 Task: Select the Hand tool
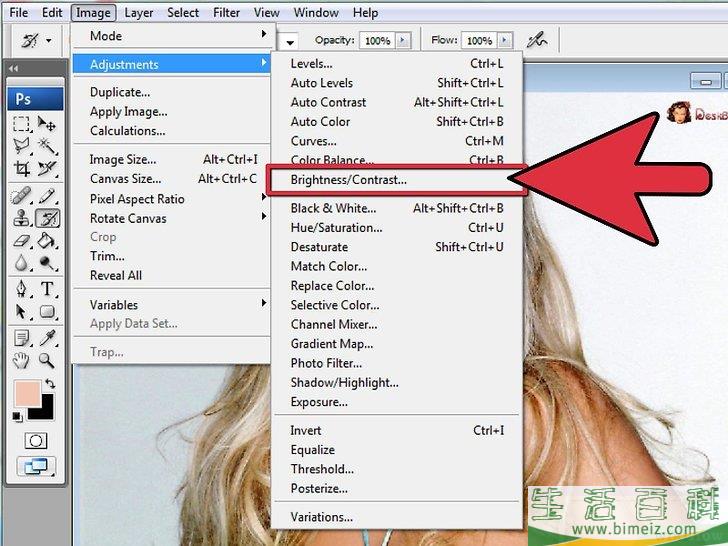21,360
